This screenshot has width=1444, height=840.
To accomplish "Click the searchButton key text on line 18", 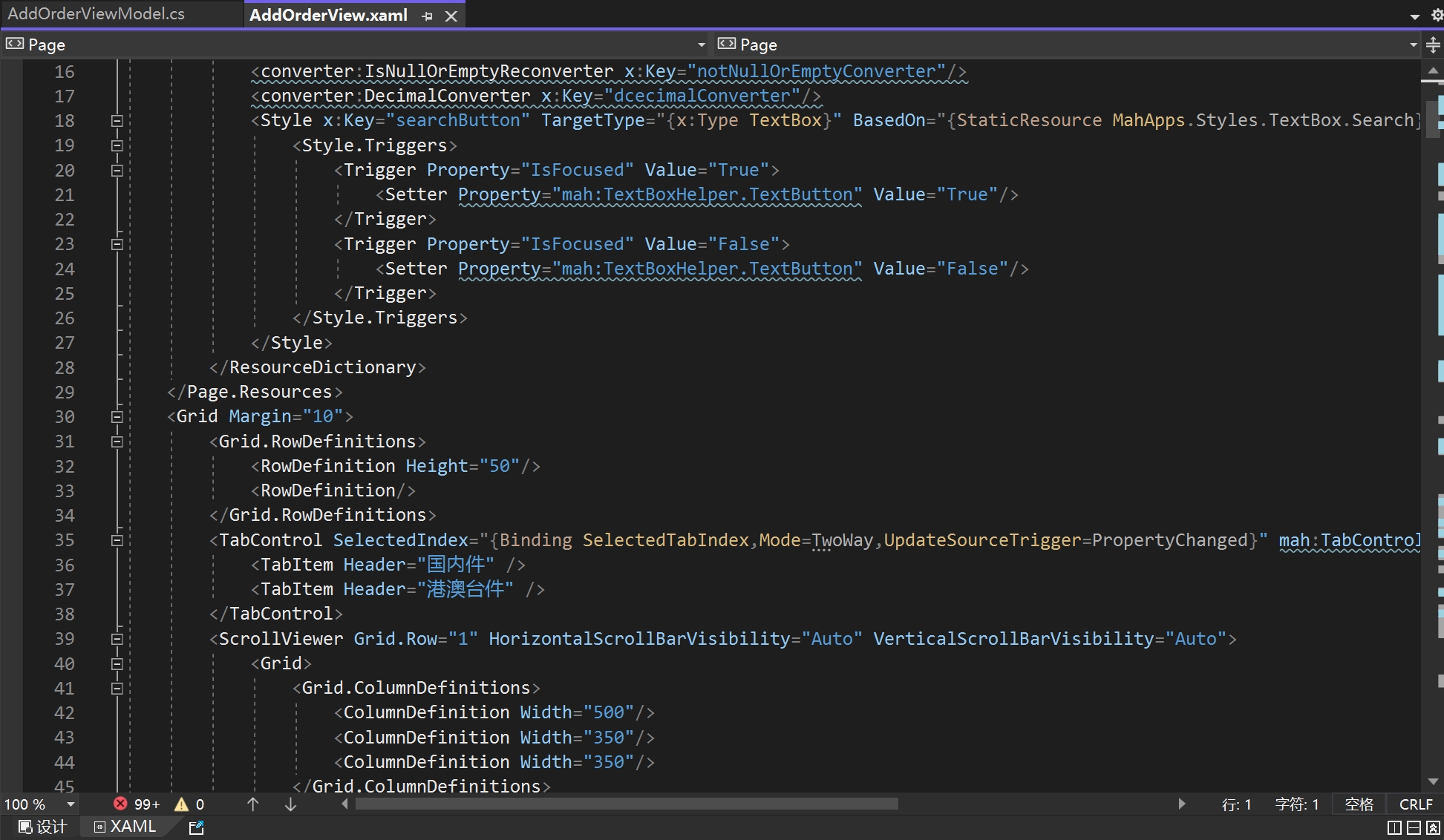I will pyautogui.click(x=458, y=120).
